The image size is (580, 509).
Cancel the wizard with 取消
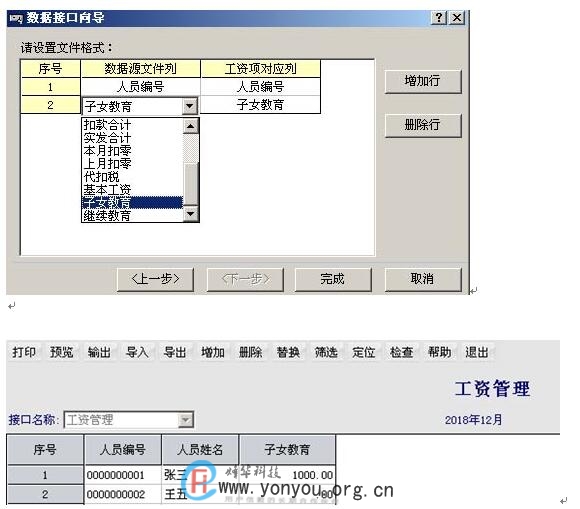coord(423,279)
